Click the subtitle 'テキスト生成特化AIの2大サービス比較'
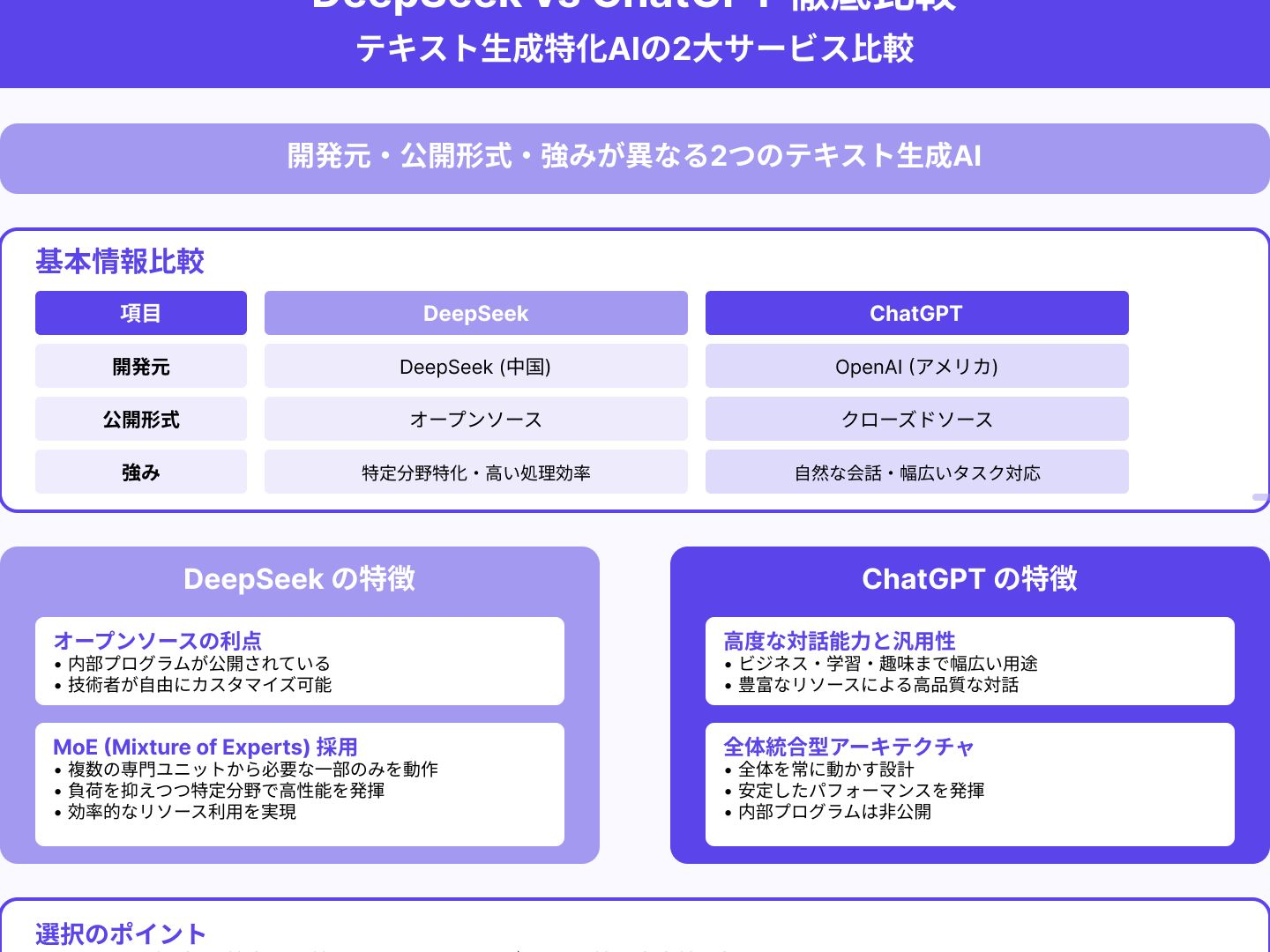 click(635, 48)
